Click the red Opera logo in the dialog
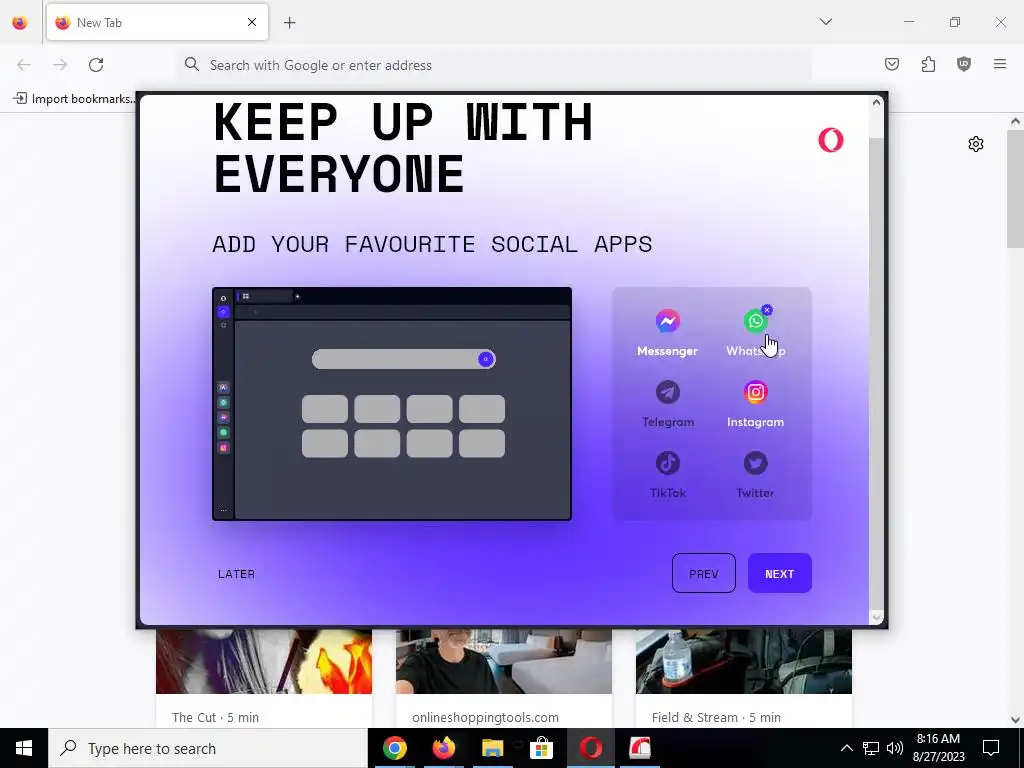This screenshot has width=1024, height=768. (831, 140)
